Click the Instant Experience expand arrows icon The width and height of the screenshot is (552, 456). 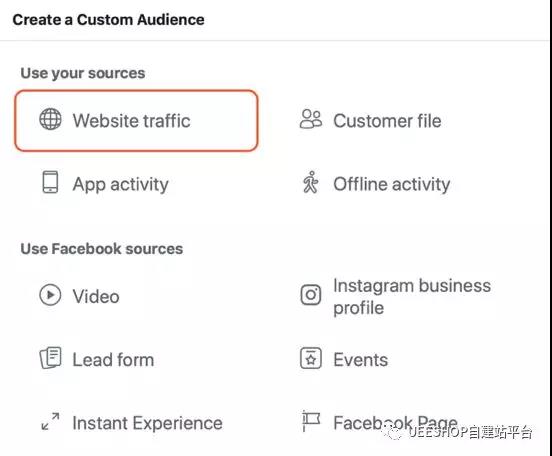pos(50,421)
